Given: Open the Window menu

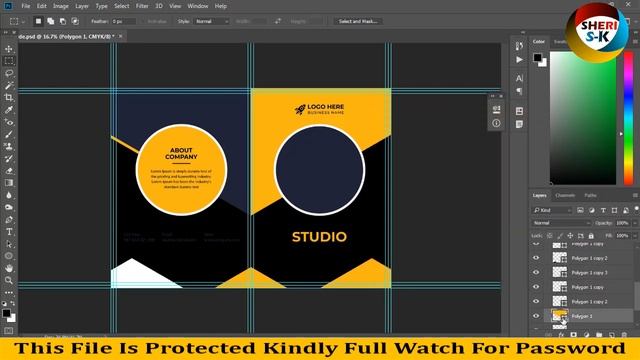Looking at the screenshot, I should click(x=198, y=6).
